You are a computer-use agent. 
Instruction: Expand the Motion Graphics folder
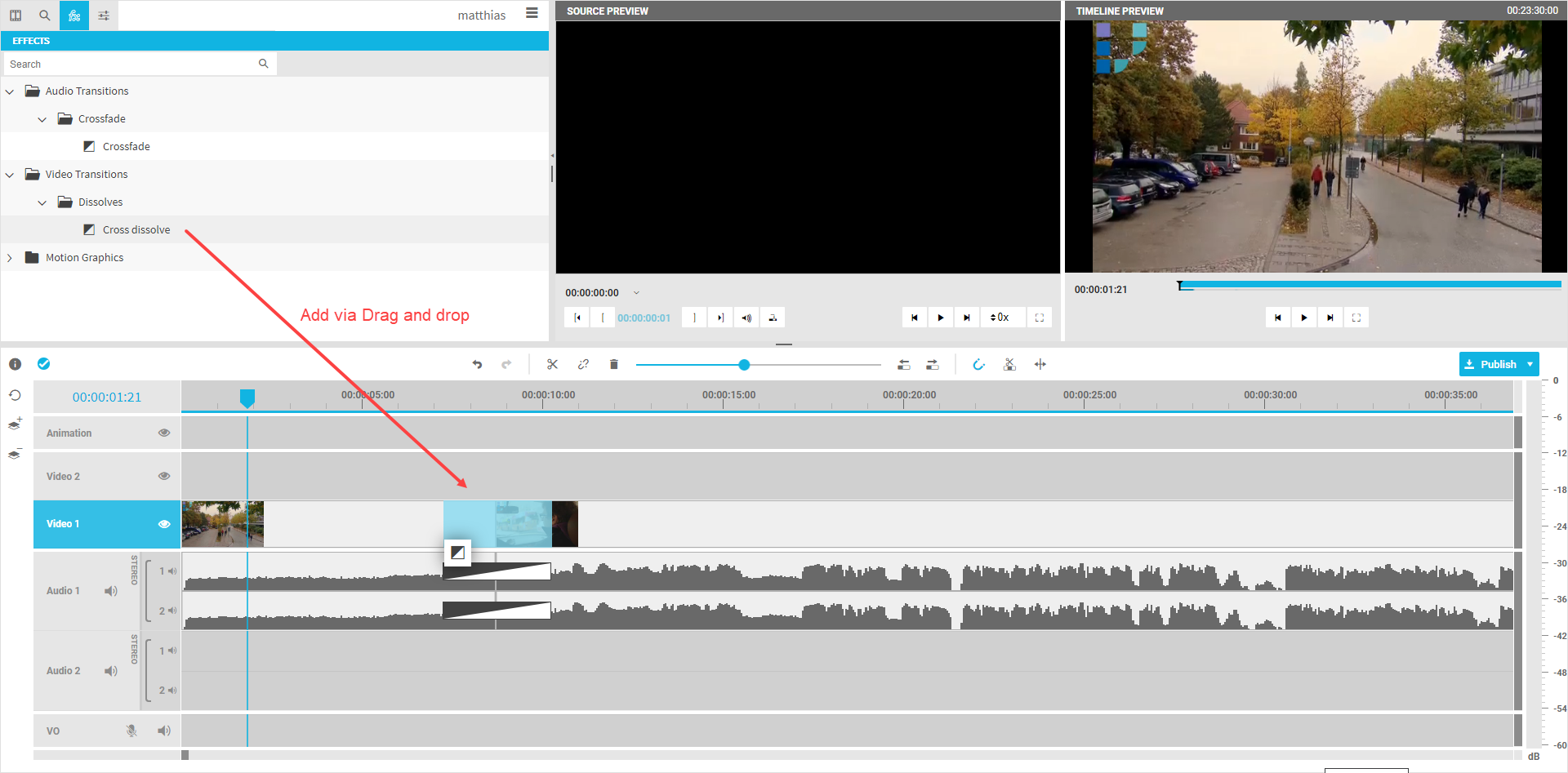click(10, 258)
